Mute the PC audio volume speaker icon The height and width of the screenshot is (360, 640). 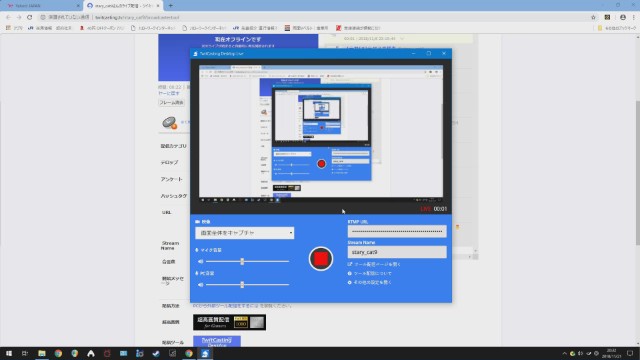pos(200,284)
